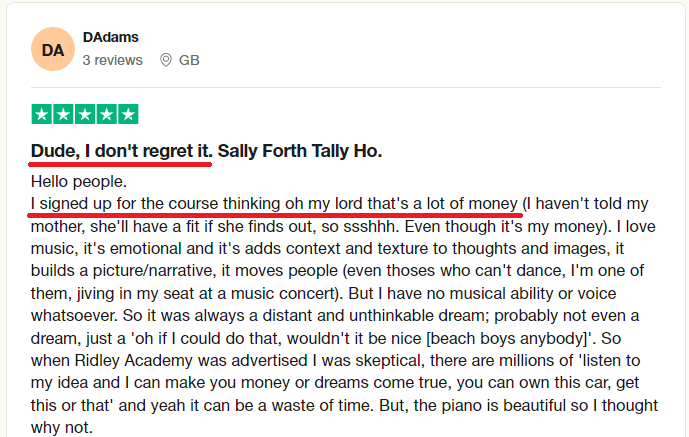Viewport: 689px width, 437px height.
Task: Click the fourth green rating star
Action: pos(107,114)
